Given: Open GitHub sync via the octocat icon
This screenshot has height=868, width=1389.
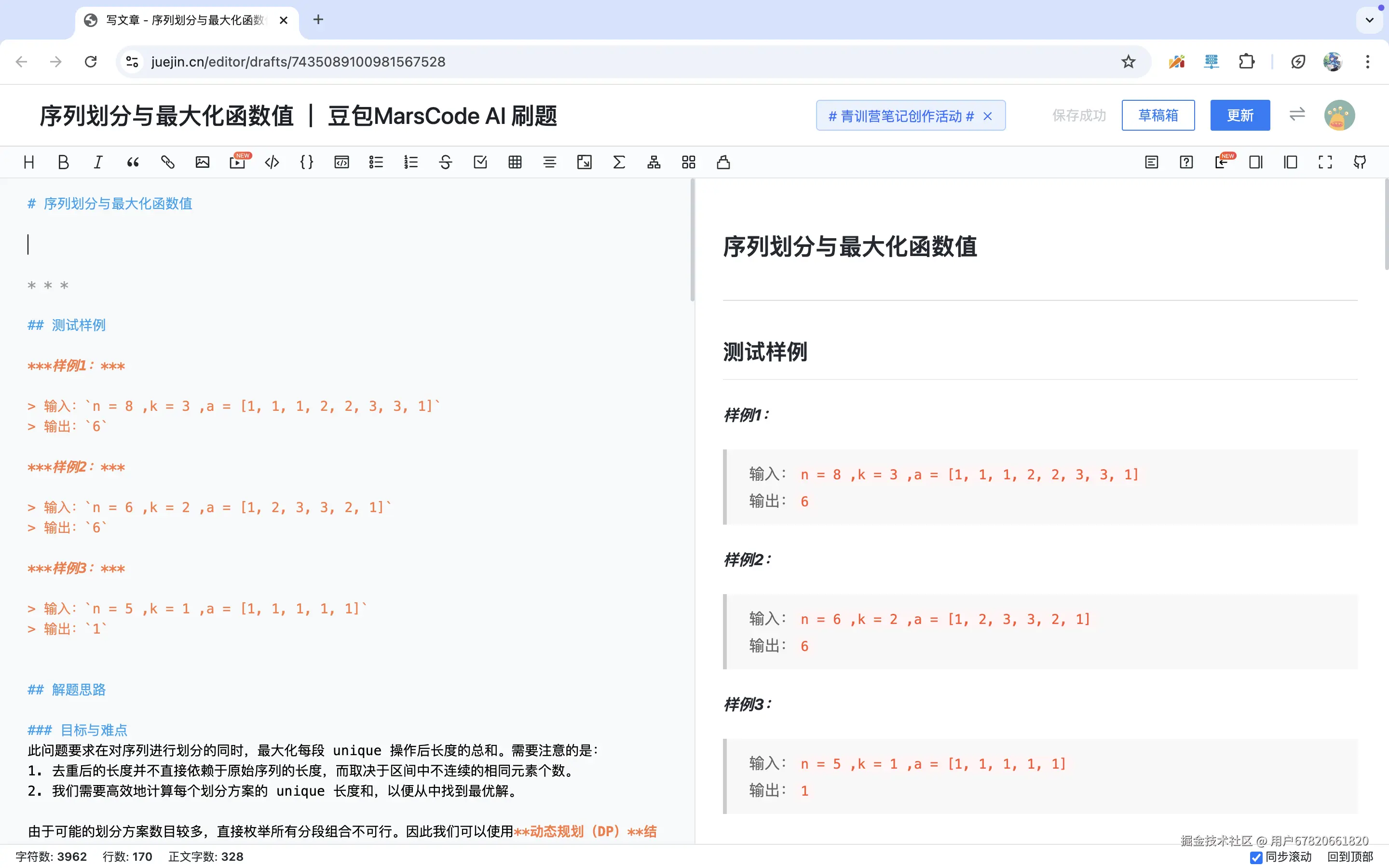Looking at the screenshot, I should tap(1361, 162).
